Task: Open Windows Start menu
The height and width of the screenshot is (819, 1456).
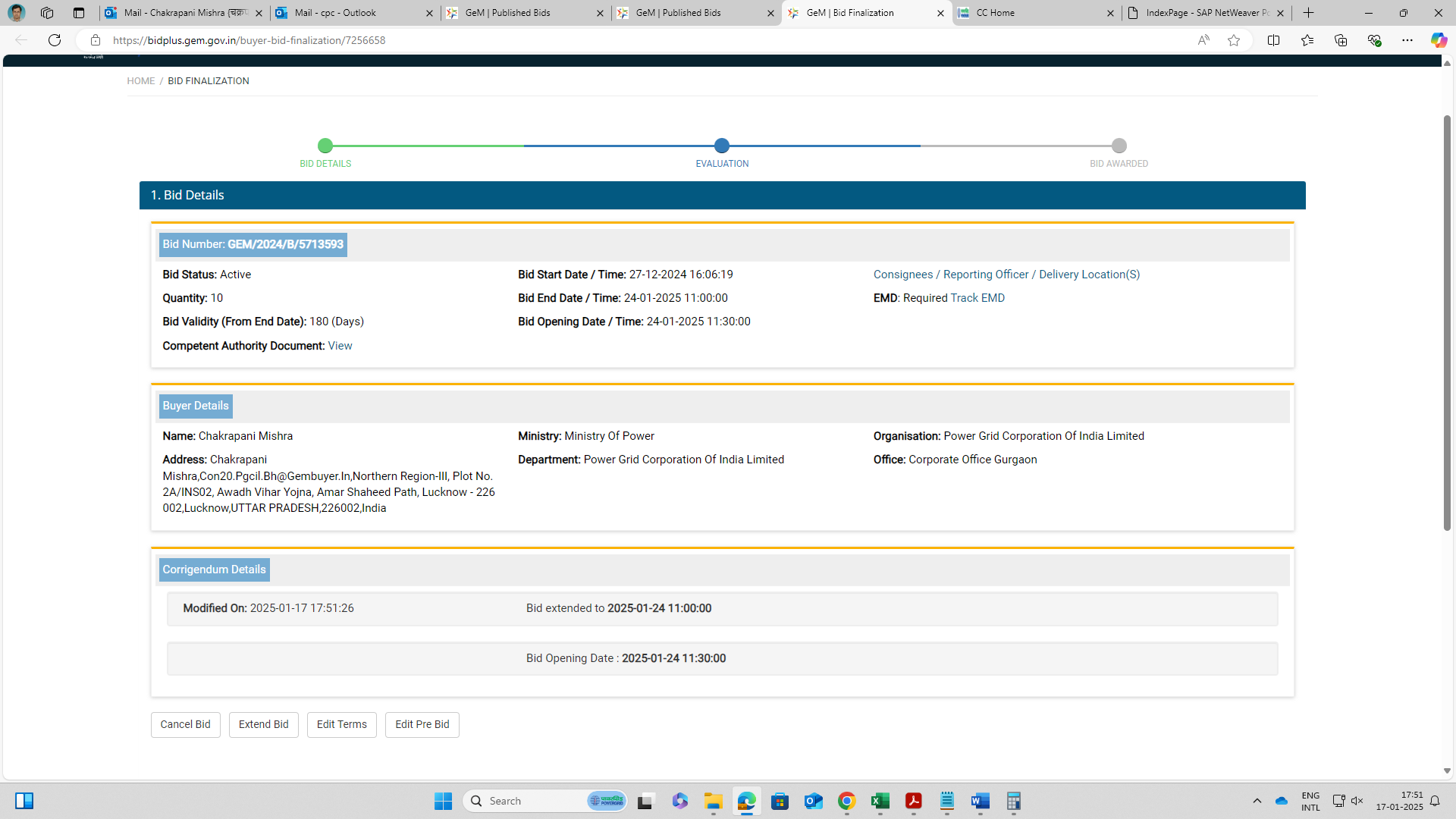Action: point(443,801)
